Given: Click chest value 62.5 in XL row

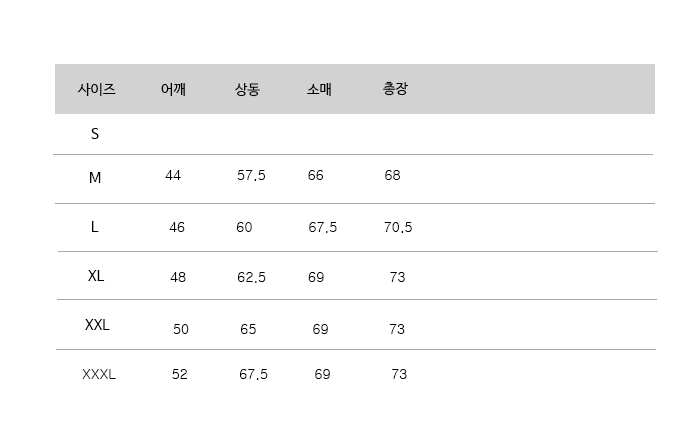Looking at the screenshot, I should 251,277.
